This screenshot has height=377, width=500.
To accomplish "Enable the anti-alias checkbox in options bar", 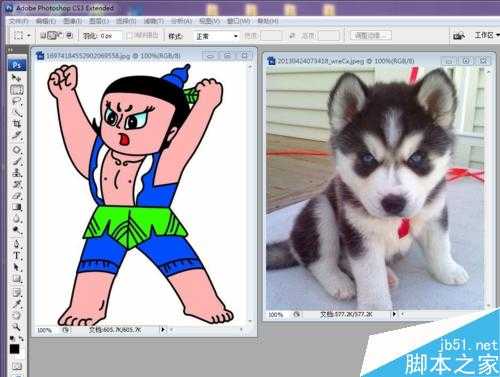I will tap(130, 36).
